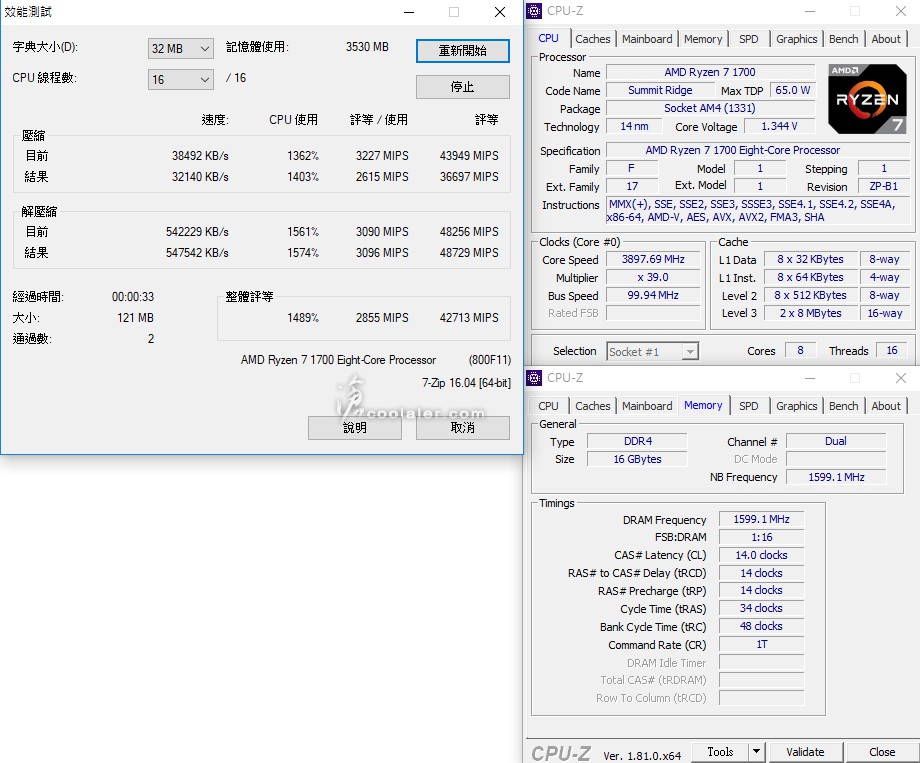Click the CAS# Latency value 14.0 clocks
This screenshot has height=763, width=920.
pos(762,555)
